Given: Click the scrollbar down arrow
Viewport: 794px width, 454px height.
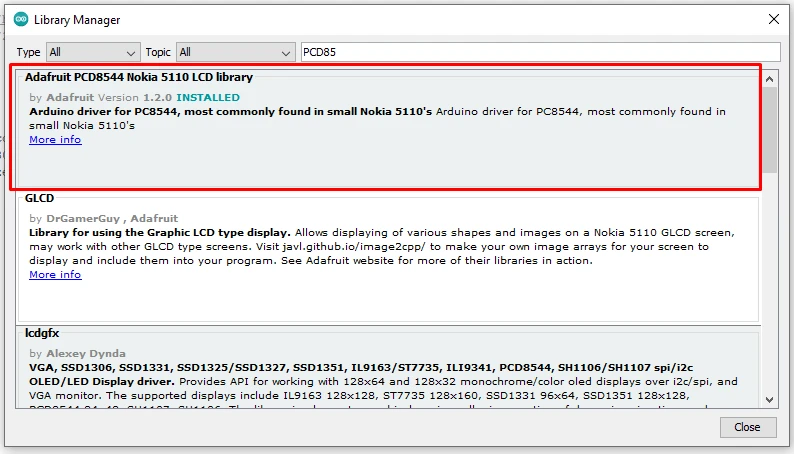Looking at the screenshot, I should tap(769, 400).
